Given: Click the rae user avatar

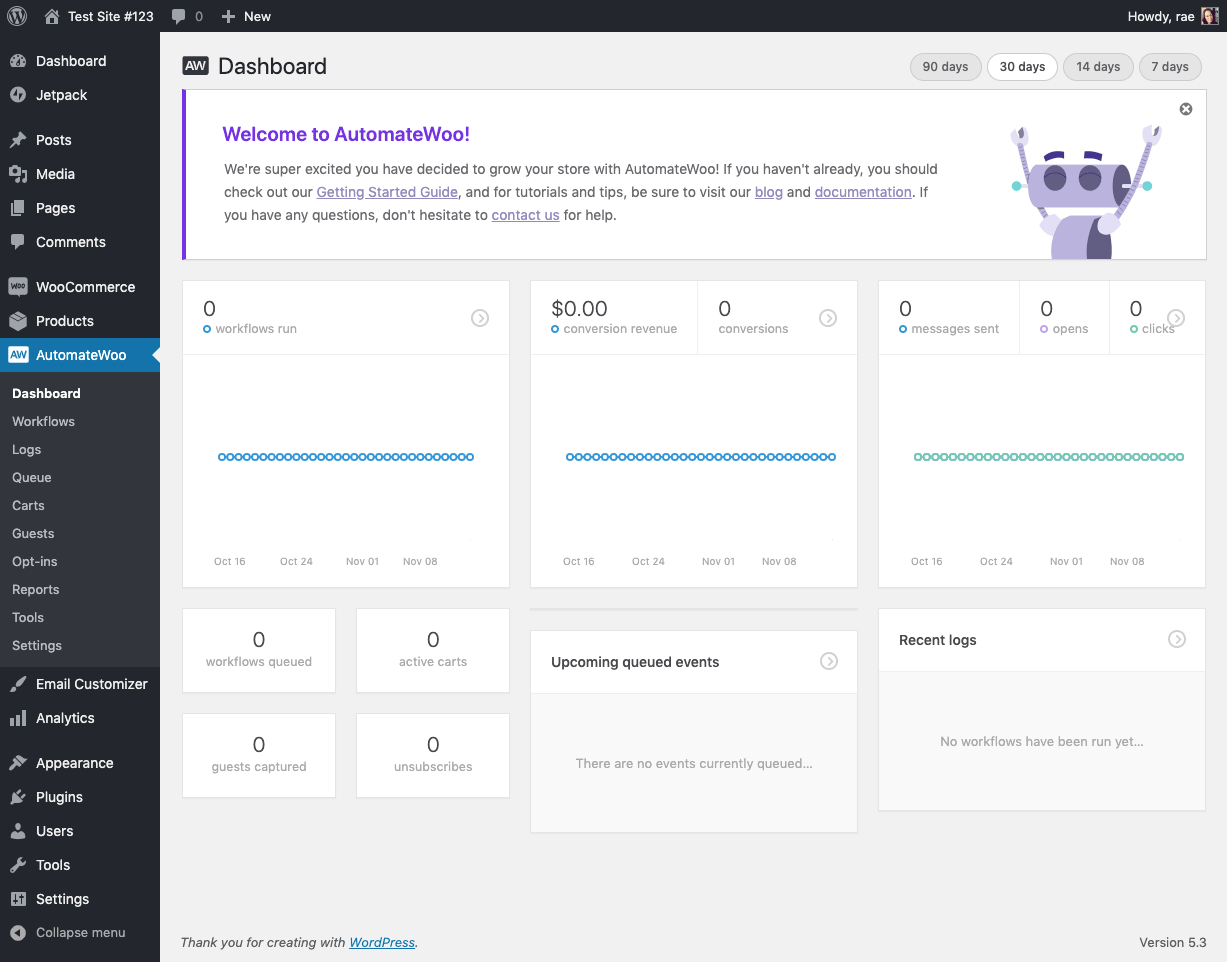Looking at the screenshot, I should [1209, 16].
